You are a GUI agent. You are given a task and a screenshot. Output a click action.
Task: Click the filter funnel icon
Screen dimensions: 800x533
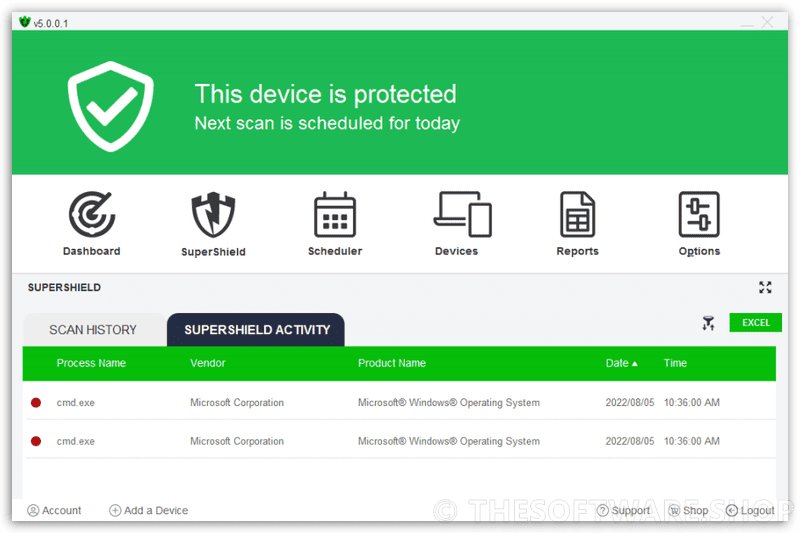click(708, 323)
